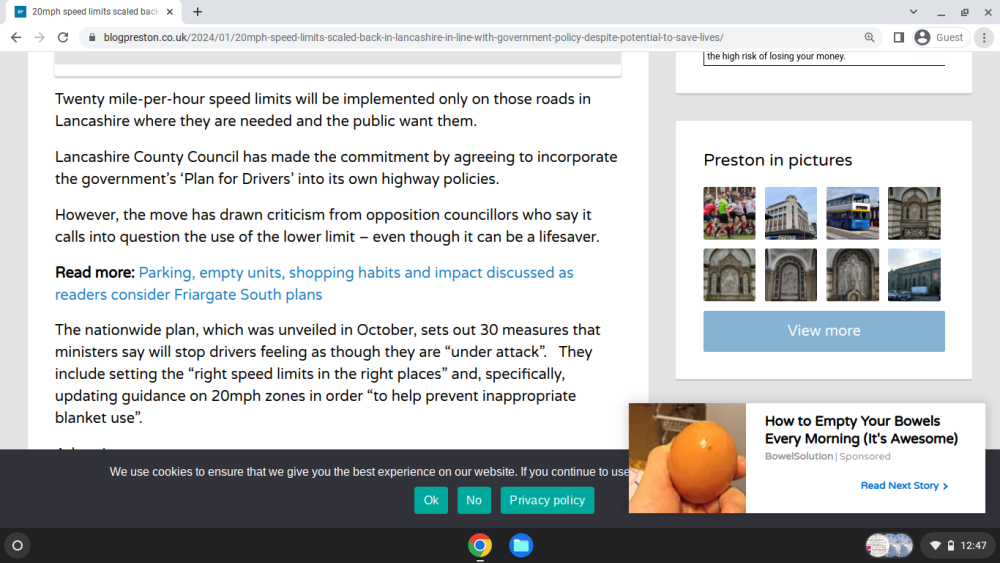Reload the Blog Preston page
The width and height of the screenshot is (1000, 563).
click(63, 38)
